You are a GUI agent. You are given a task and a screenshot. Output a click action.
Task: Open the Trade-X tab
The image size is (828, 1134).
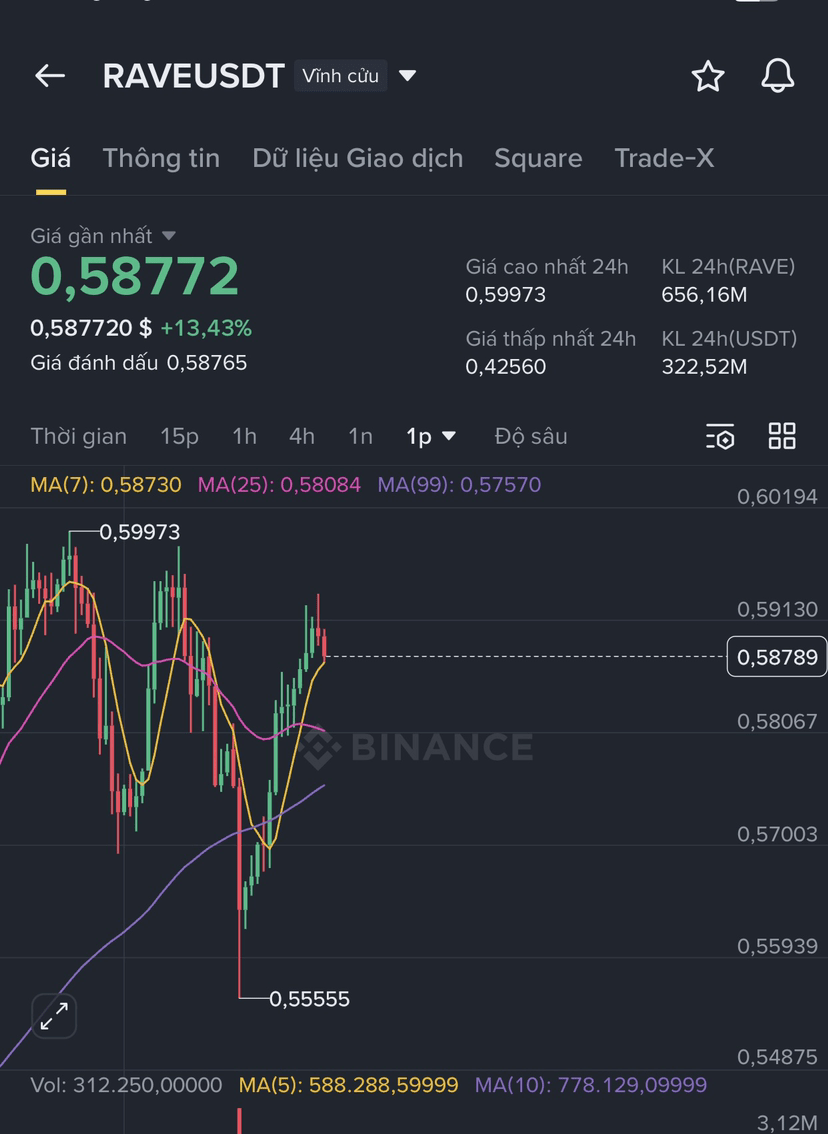tap(664, 158)
